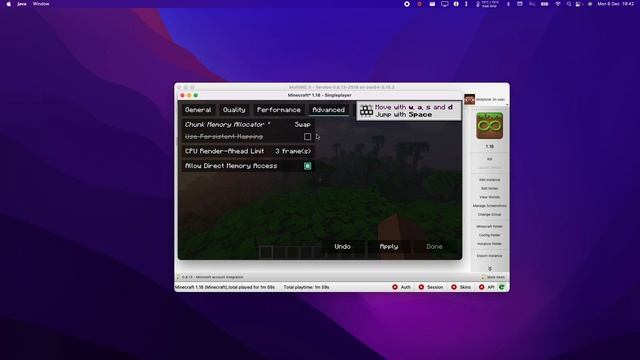Click the Bluetooth icon in menu bar
Screen dimensions: 640x360
pos(508,4)
